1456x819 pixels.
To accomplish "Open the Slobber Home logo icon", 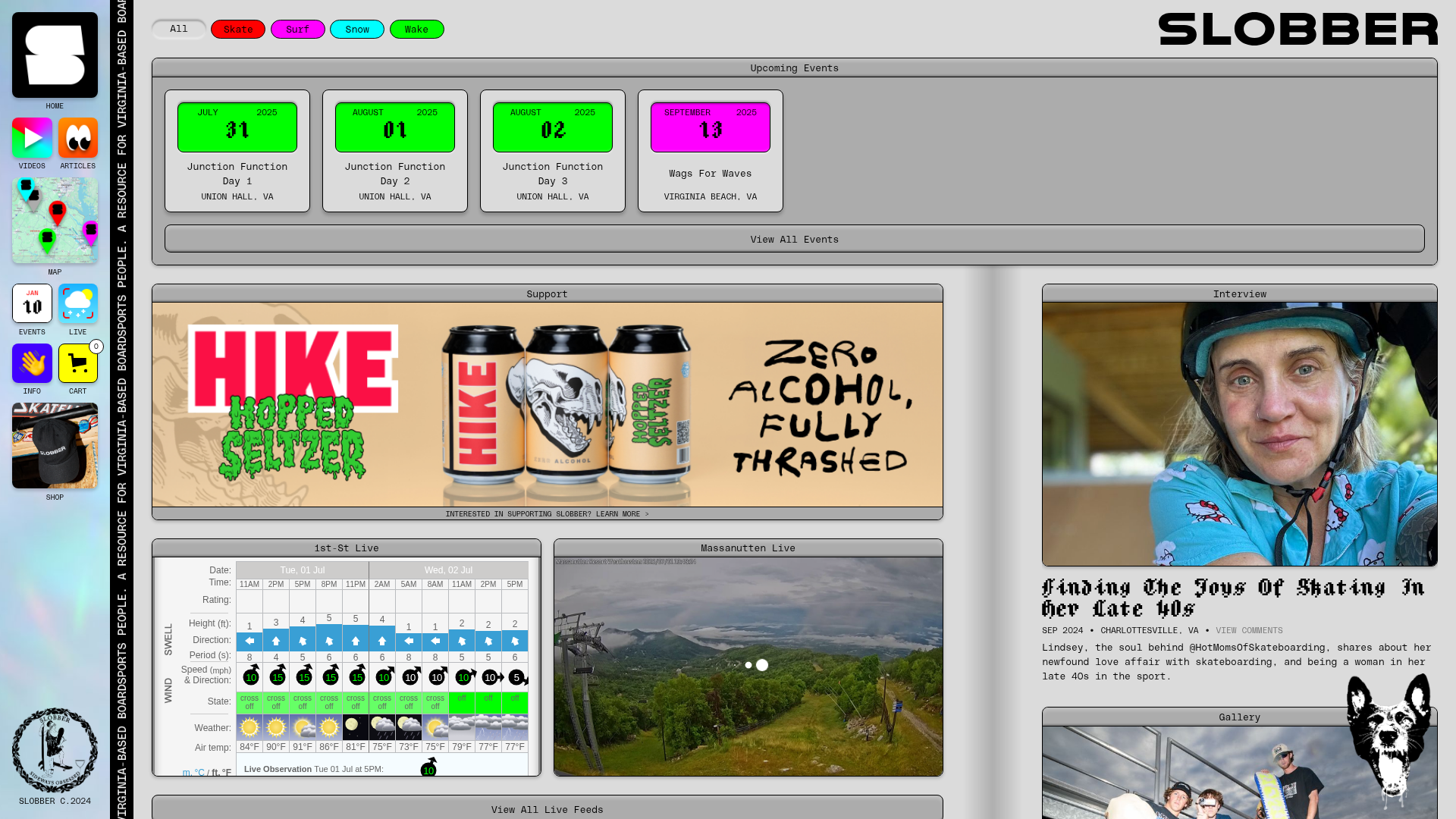I will coord(55,55).
